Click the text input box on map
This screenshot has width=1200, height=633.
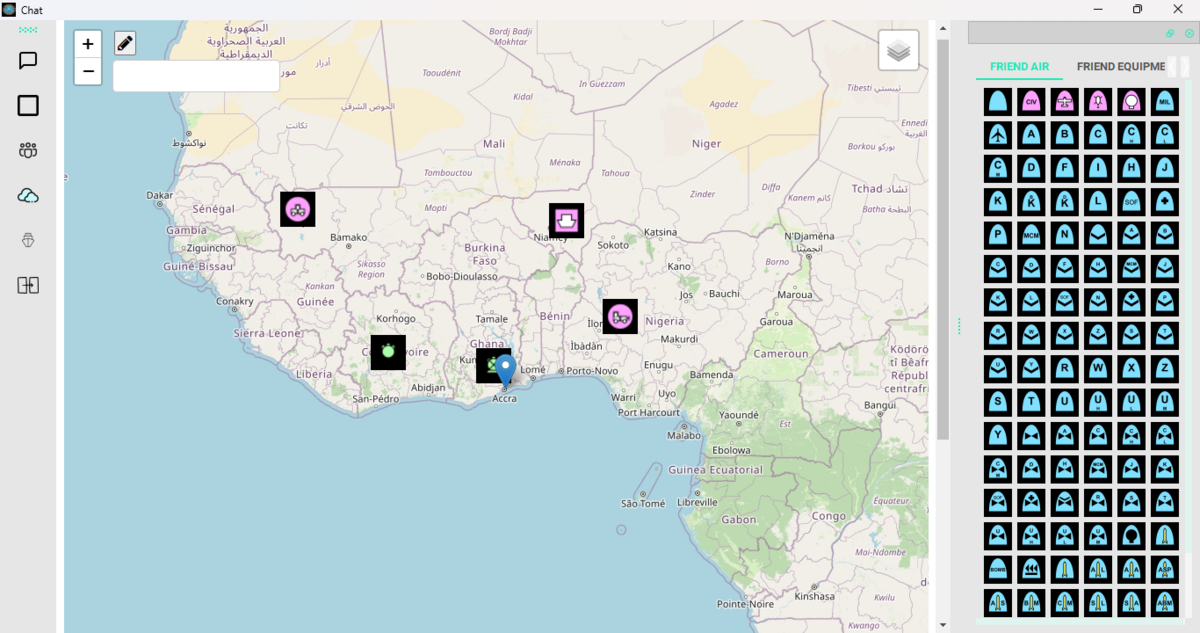click(x=196, y=77)
